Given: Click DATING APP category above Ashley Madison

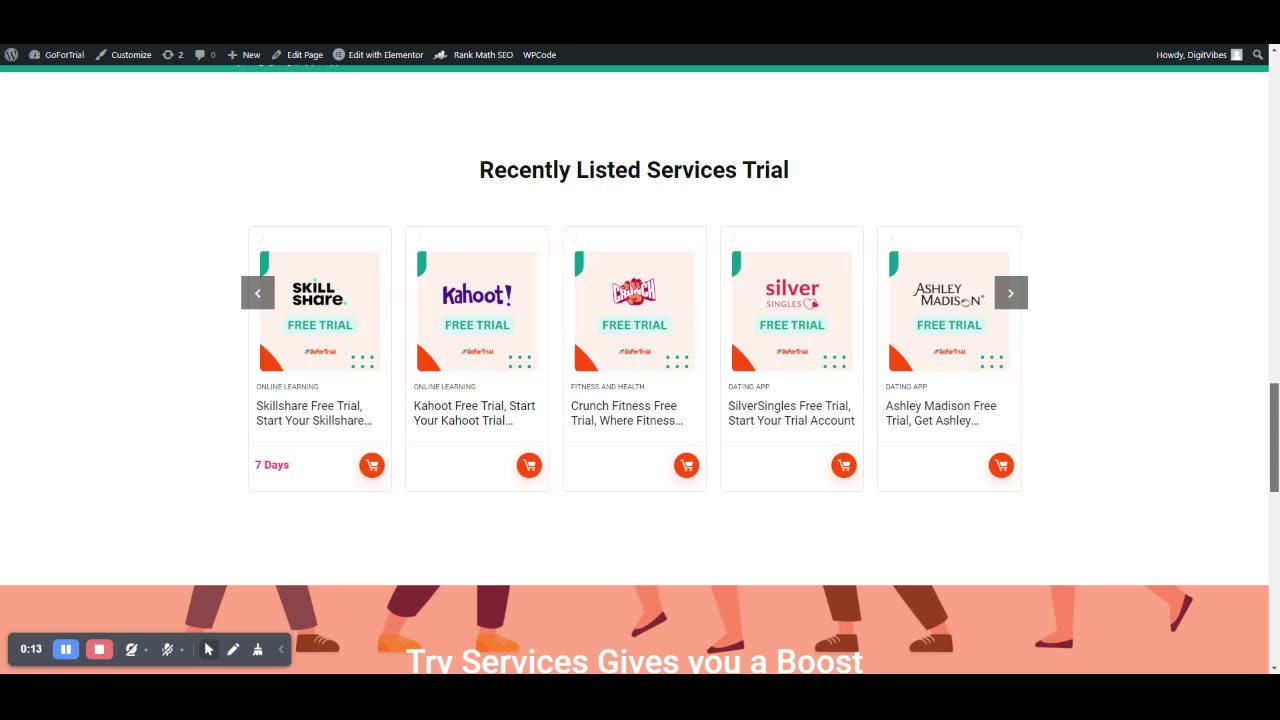Looking at the screenshot, I should 906,387.
